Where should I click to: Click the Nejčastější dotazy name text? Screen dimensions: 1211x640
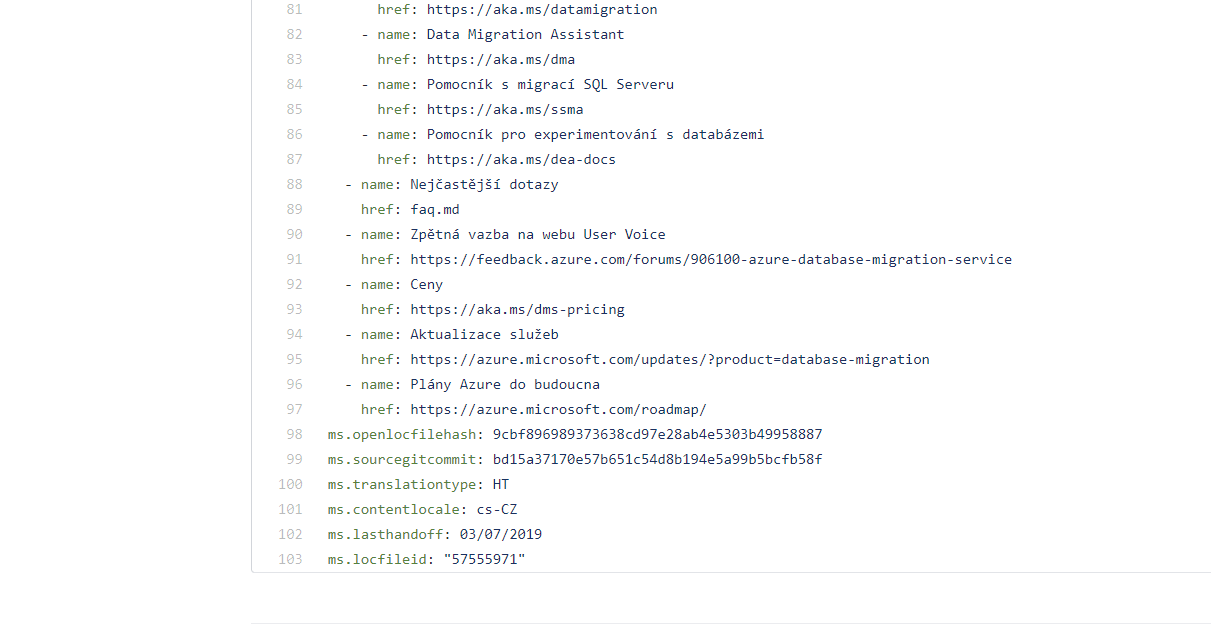(484, 184)
